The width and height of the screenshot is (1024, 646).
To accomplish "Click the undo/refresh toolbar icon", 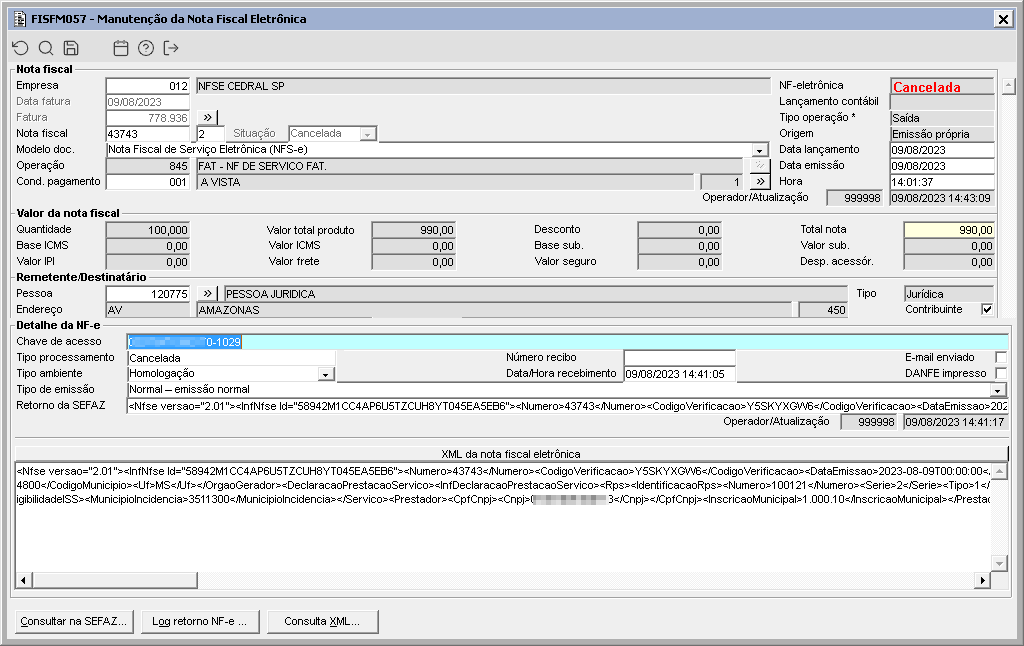I will tap(20, 48).
